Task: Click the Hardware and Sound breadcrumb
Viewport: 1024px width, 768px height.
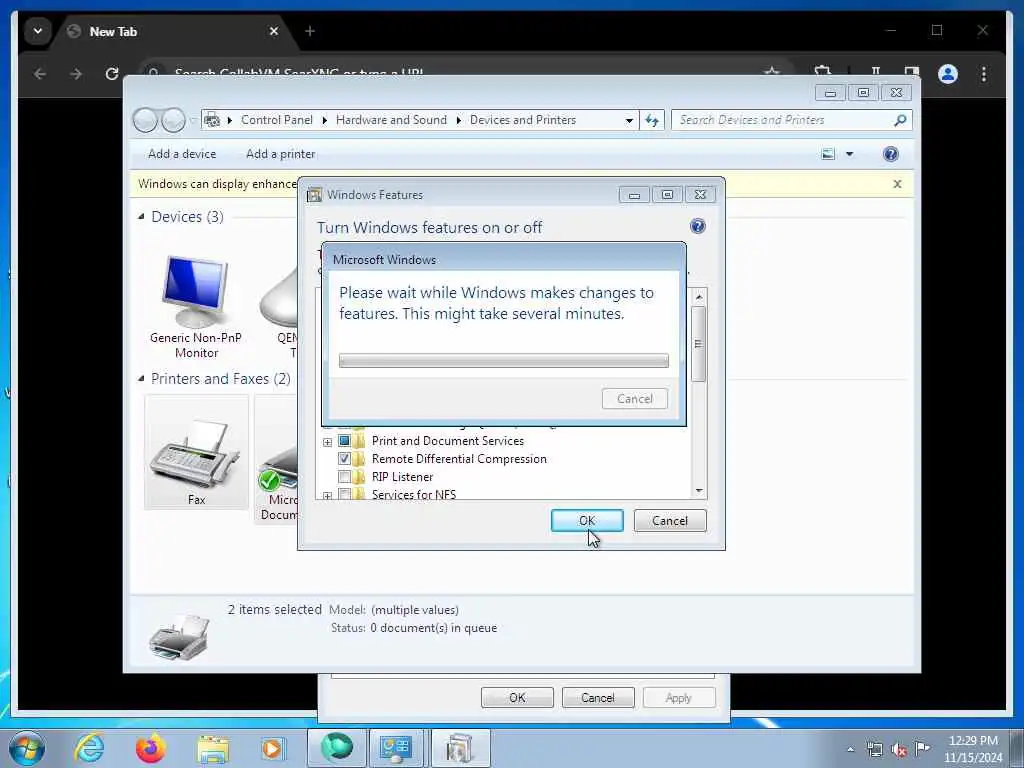Action: 391,120
